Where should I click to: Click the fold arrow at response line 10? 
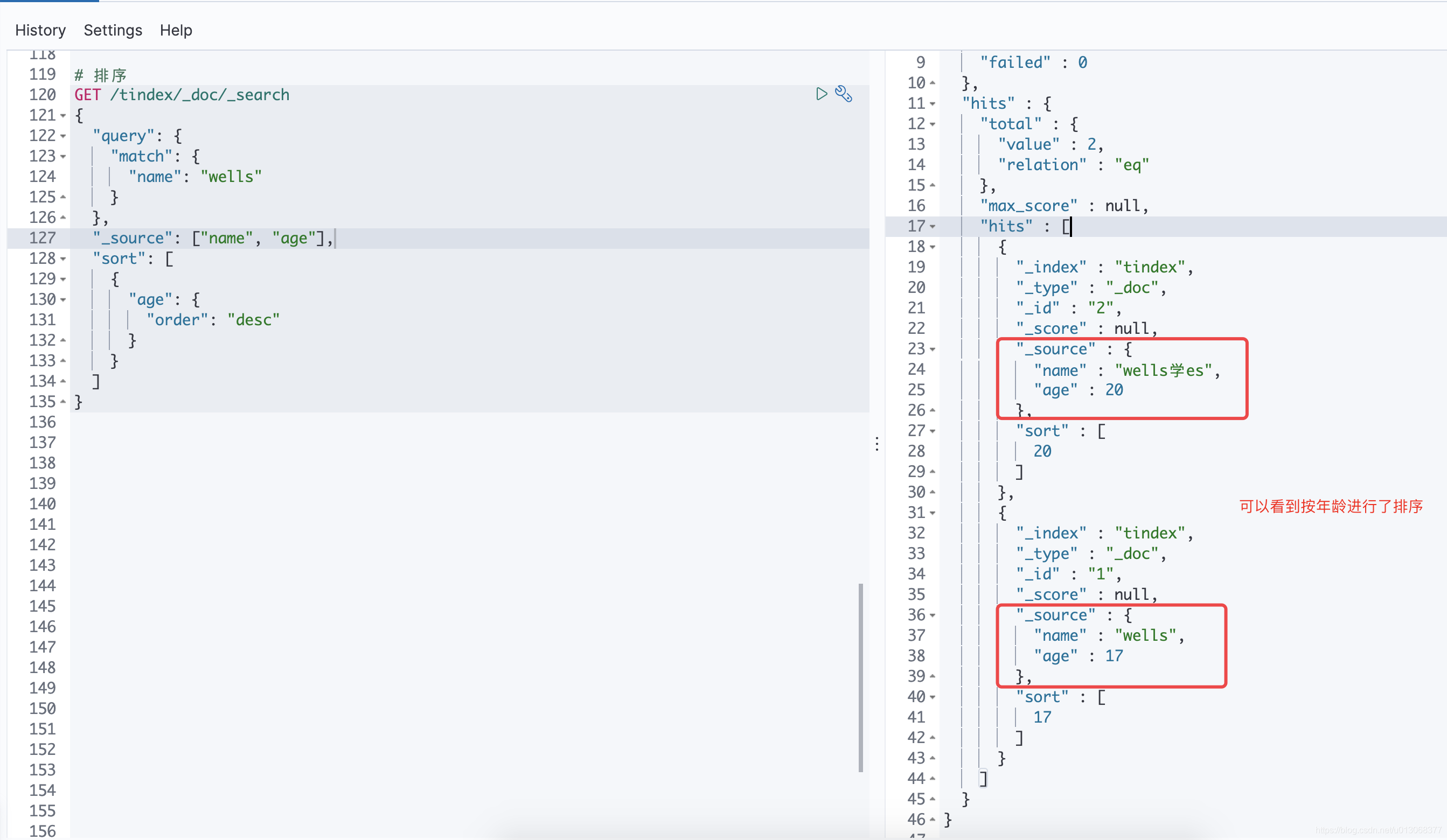(x=933, y=83)
